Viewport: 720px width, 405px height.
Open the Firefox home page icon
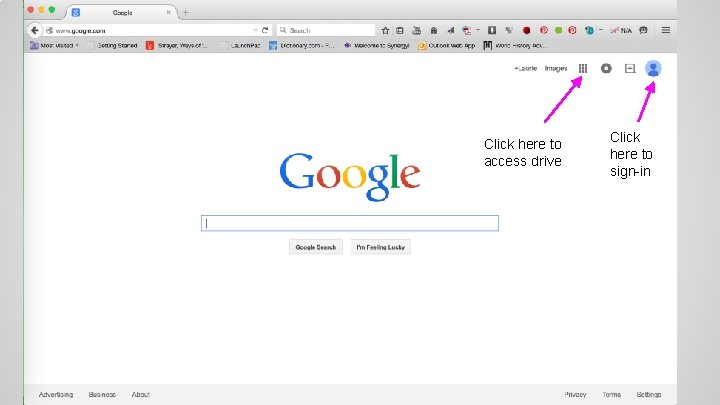pos(433,30)
